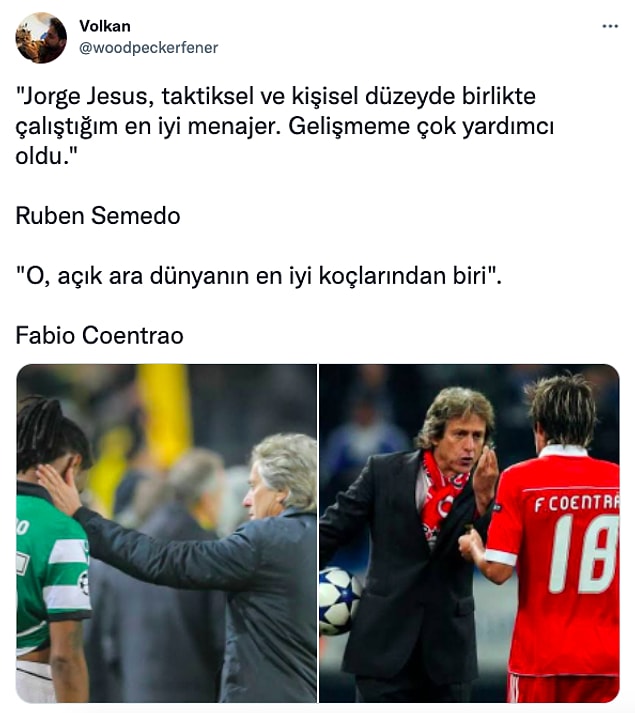Click the 'Fabio Coentrao' text line

pyautogui.click(x=100, y=336)
